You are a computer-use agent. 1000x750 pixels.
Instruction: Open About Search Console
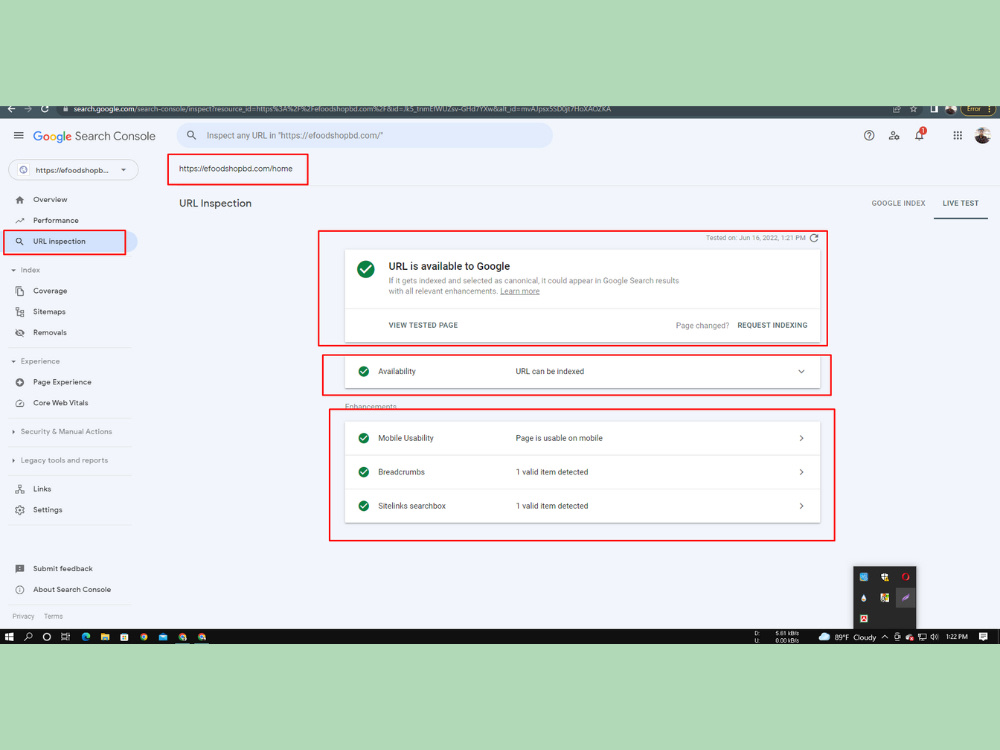click(x=70, y=590)
